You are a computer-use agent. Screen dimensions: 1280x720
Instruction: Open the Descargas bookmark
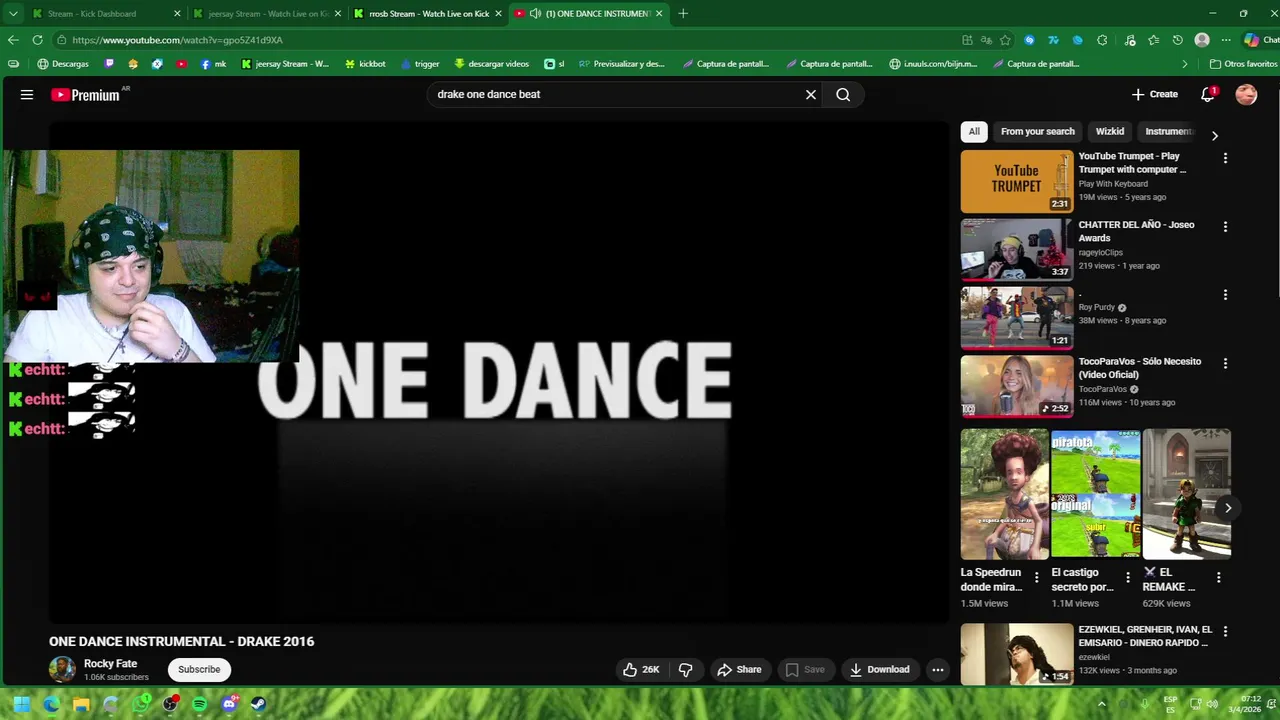62,64
